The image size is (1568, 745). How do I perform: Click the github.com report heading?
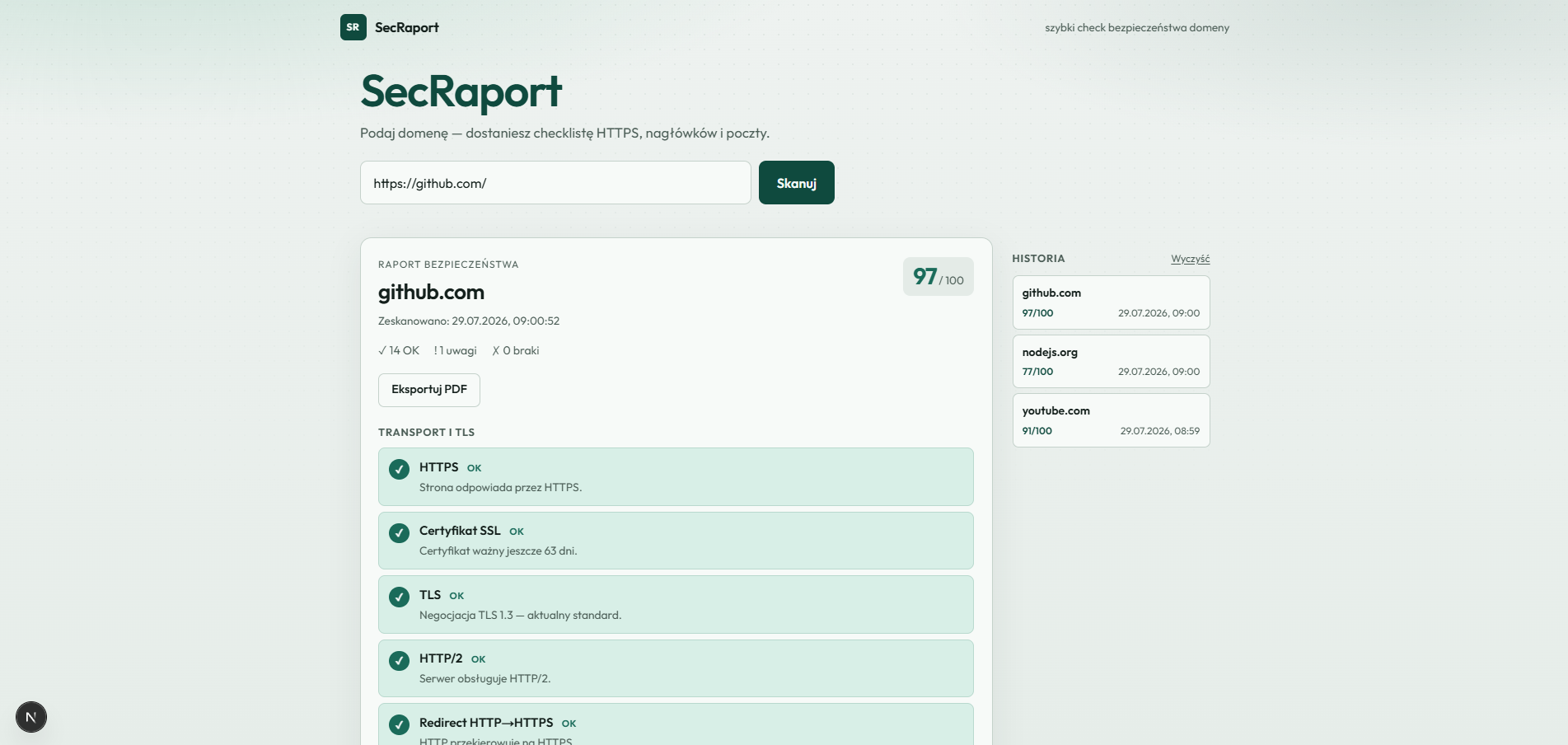click(431, 293)
